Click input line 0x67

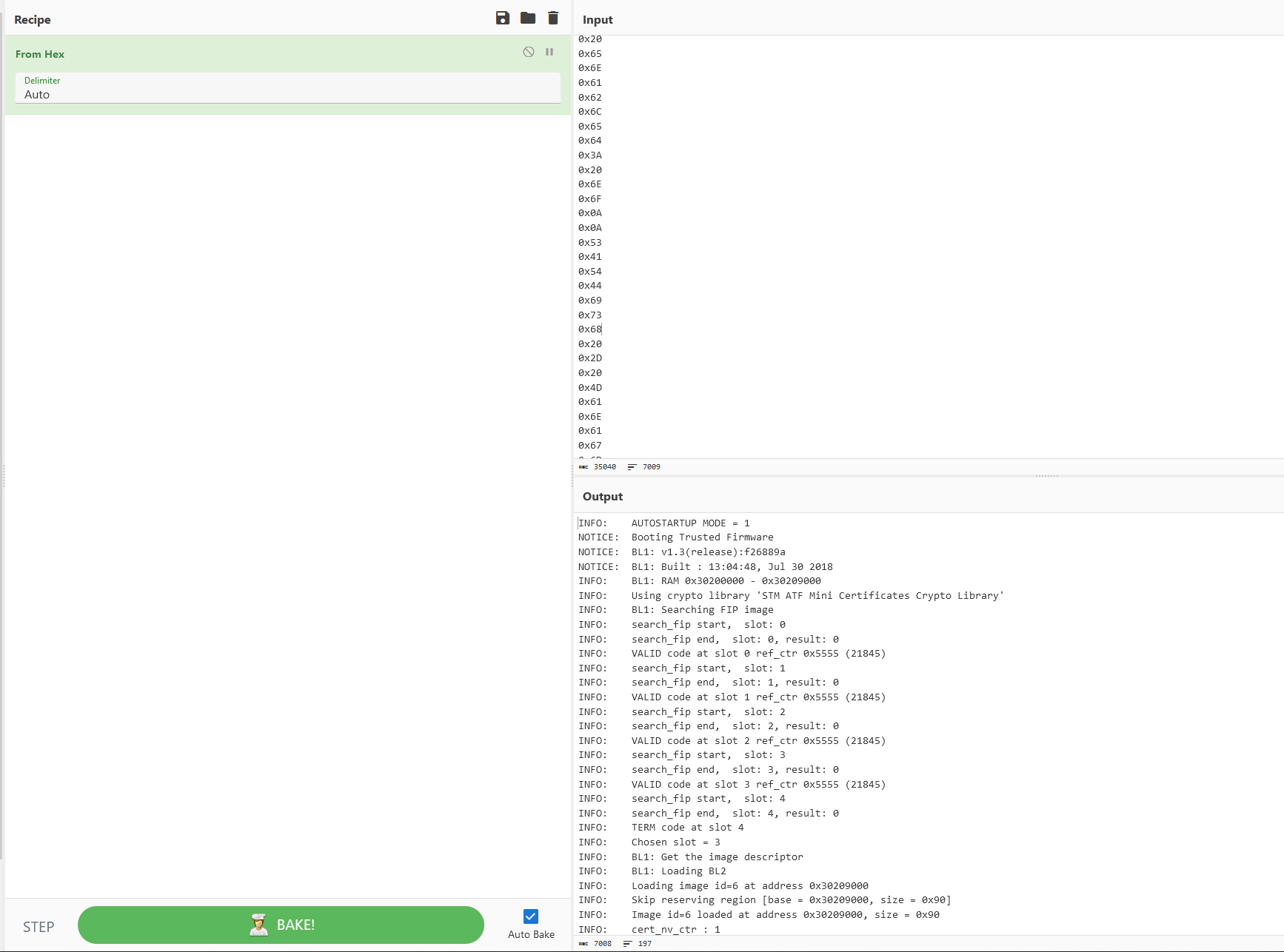tap(590, 446)
